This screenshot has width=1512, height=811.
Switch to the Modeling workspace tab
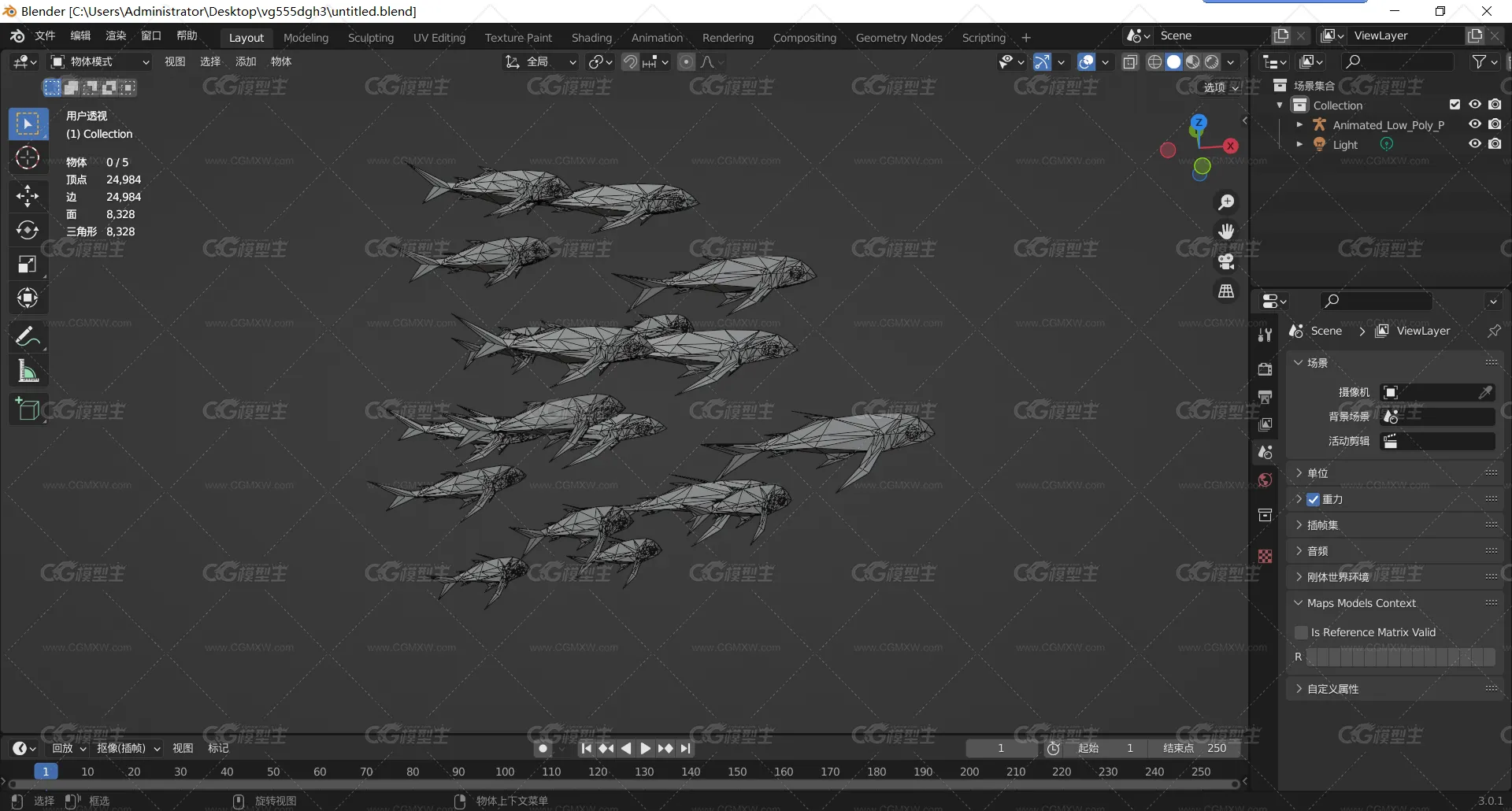[x=306, y=38]
